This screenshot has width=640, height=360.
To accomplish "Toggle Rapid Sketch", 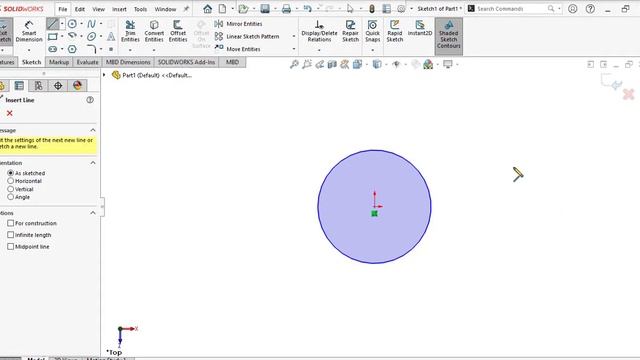I will pos(394,31).
